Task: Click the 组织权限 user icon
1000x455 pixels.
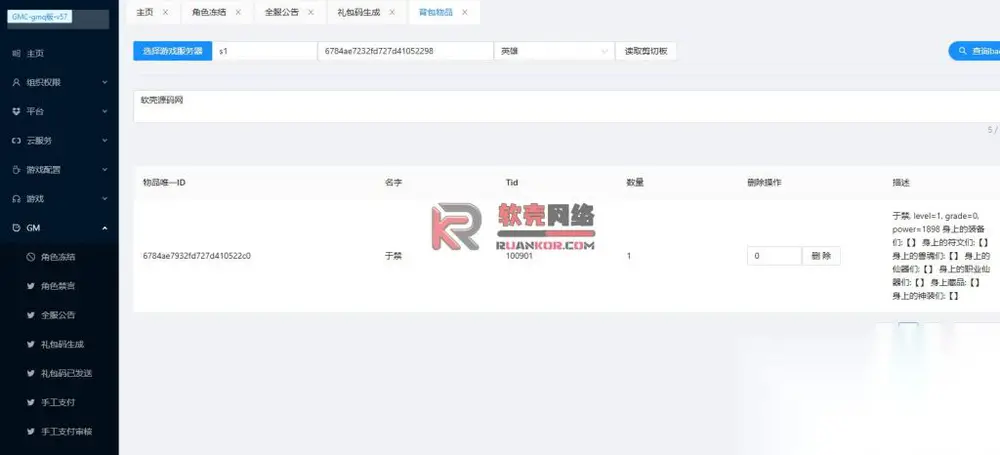Action: click(17, 83)
